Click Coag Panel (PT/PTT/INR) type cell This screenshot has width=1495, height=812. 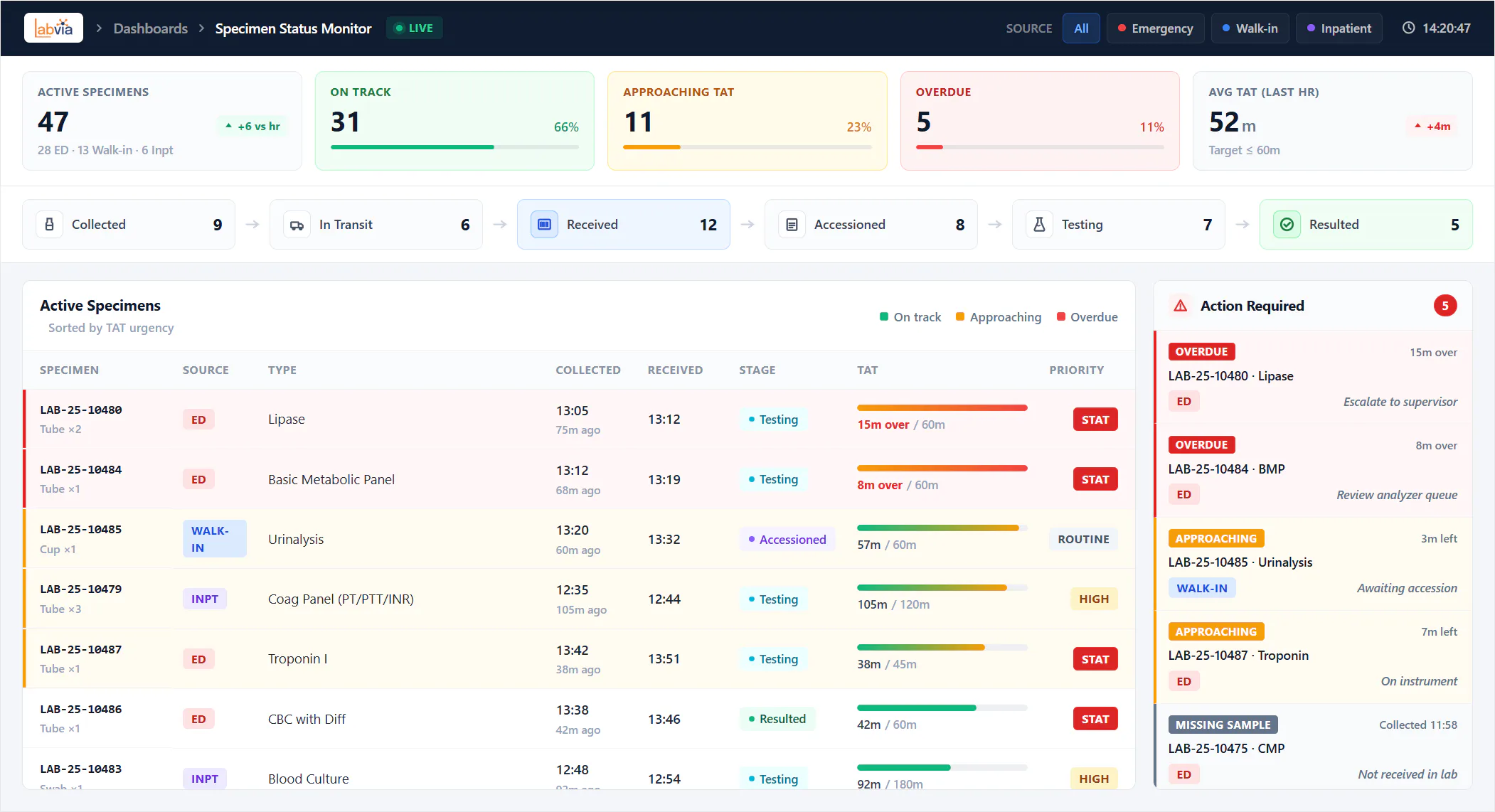coord(341,599)
